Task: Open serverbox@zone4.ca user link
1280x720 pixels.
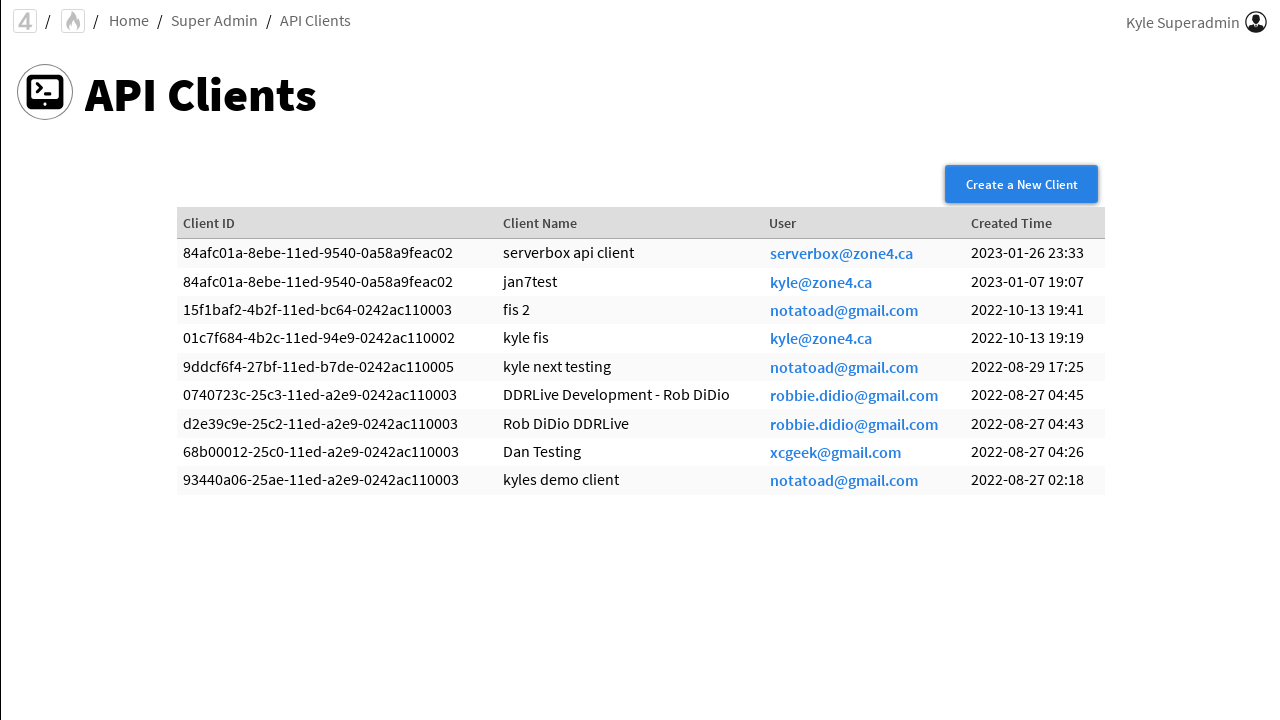Action: point(841,254)
